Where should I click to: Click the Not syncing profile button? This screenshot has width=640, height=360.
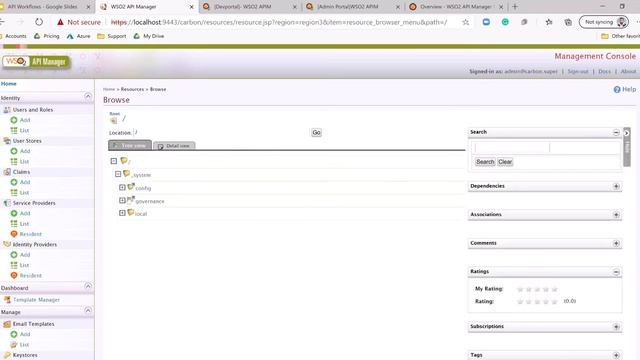(604, 22)
